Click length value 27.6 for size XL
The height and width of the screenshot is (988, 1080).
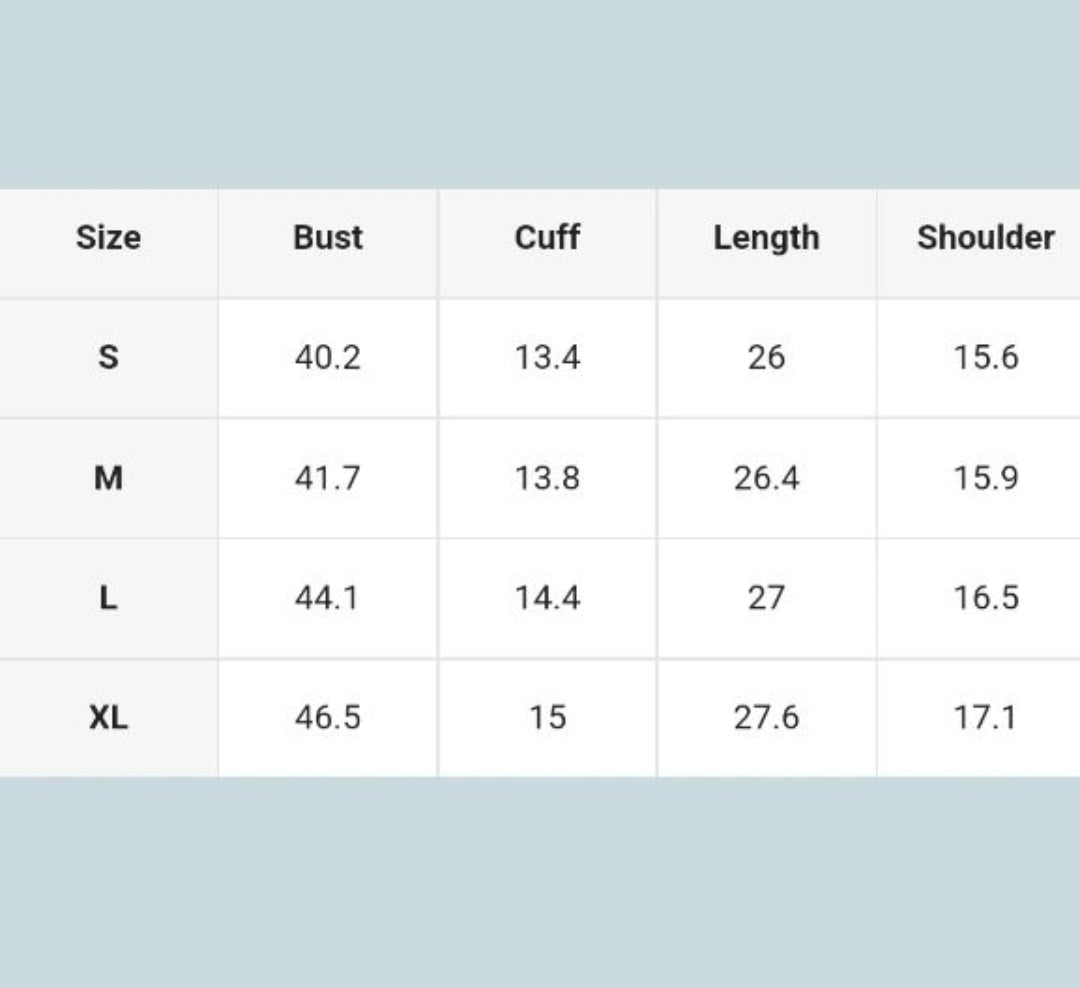[x=766, y=717]
